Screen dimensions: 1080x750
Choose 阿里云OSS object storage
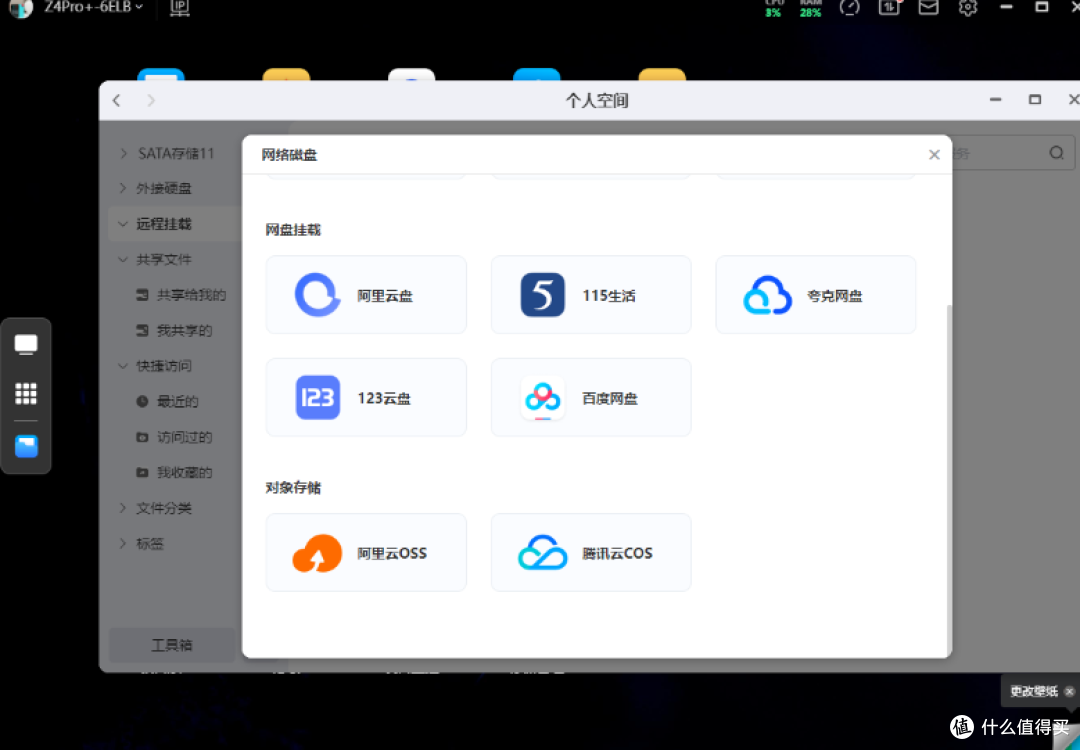tap(366, 552)
